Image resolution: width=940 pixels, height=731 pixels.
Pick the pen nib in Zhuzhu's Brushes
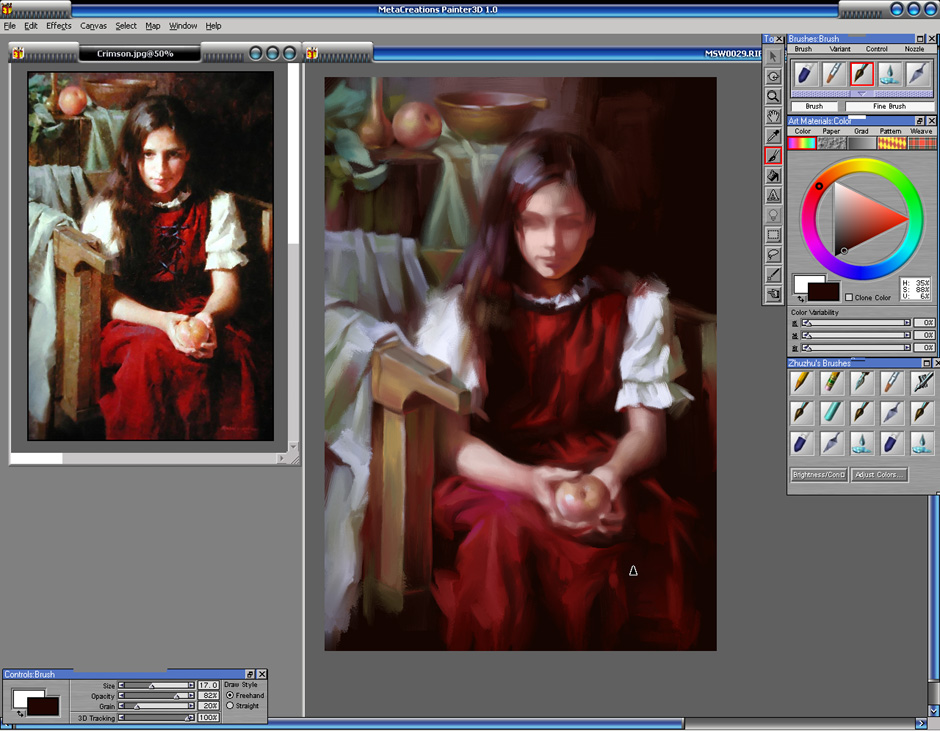[x=861, y=382]
